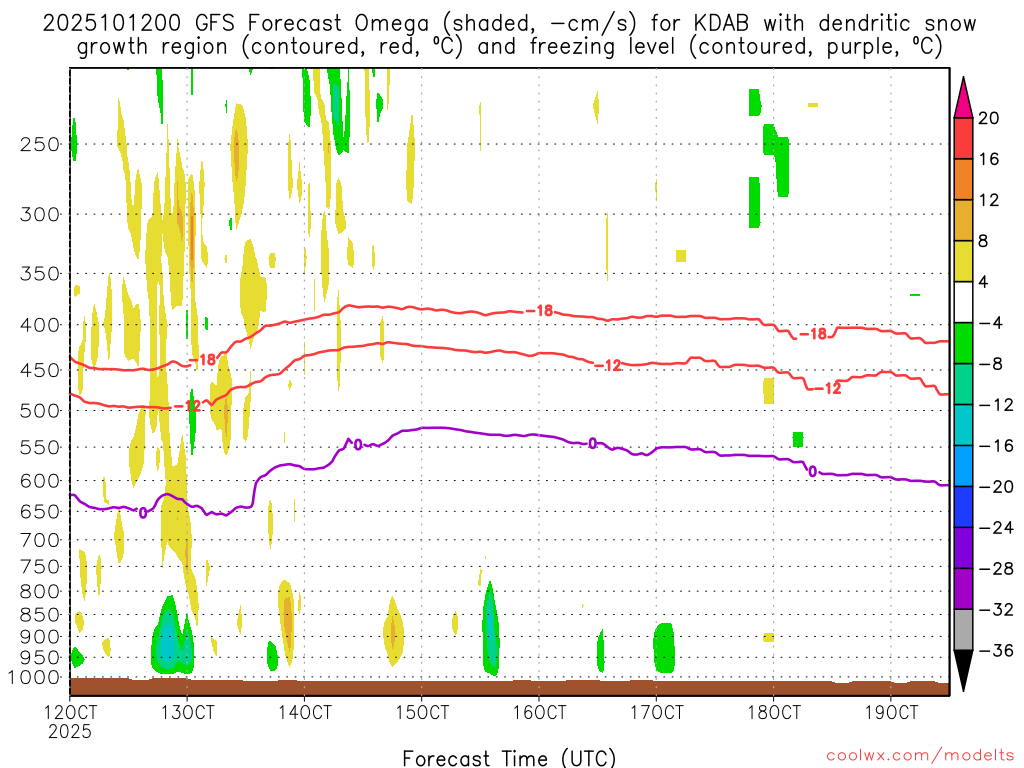Click the 2025 year label under 120CT
Screen dimensions: 1024x768
70,731
